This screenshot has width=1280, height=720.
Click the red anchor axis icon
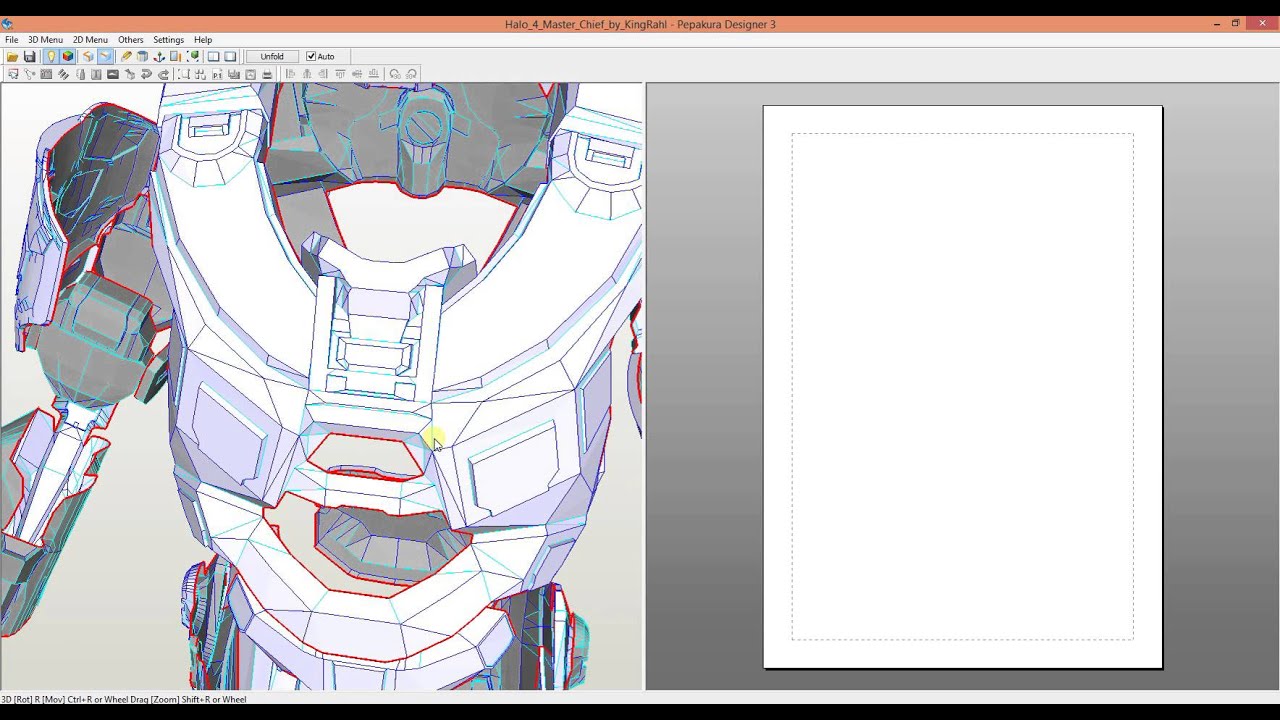pos(159,57)
